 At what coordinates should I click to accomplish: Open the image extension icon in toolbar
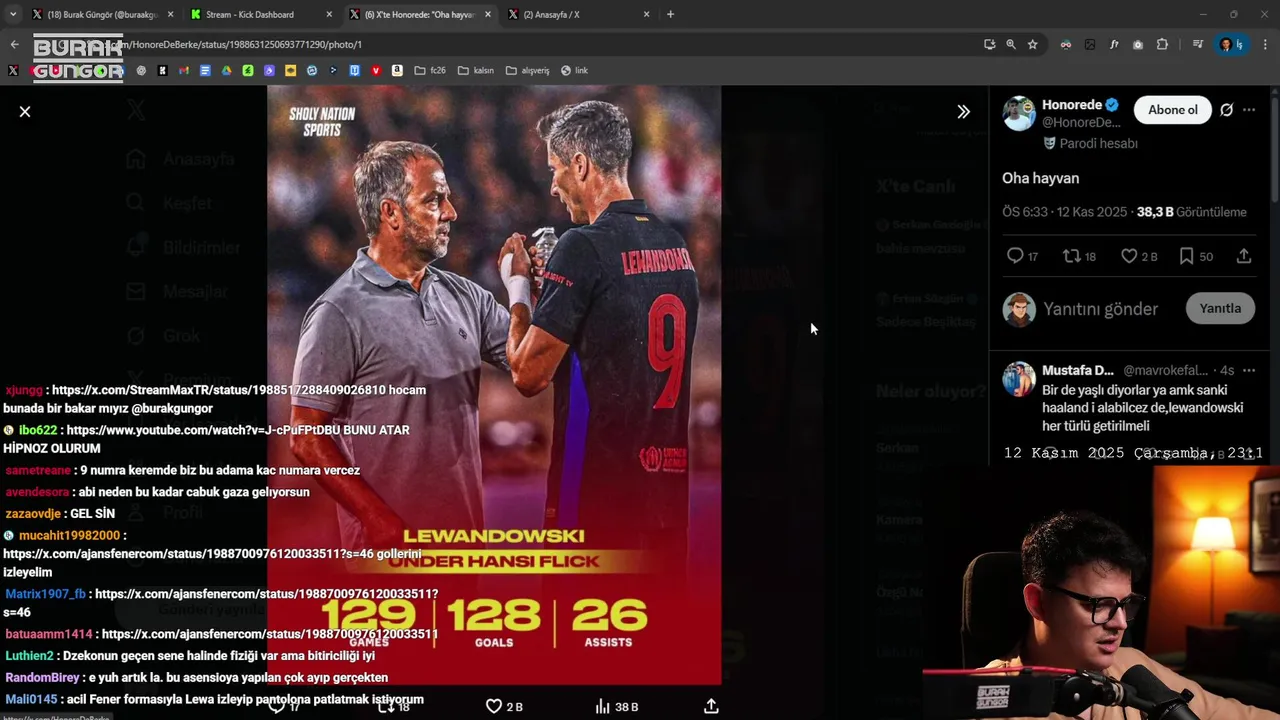click(1089, 44)
